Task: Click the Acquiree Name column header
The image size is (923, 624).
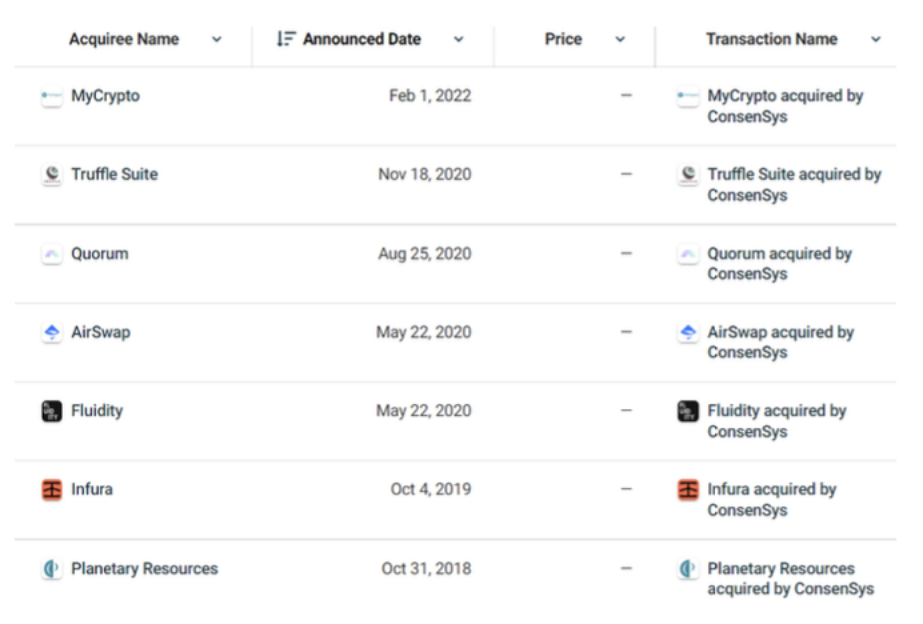Action: pos(124,39)
